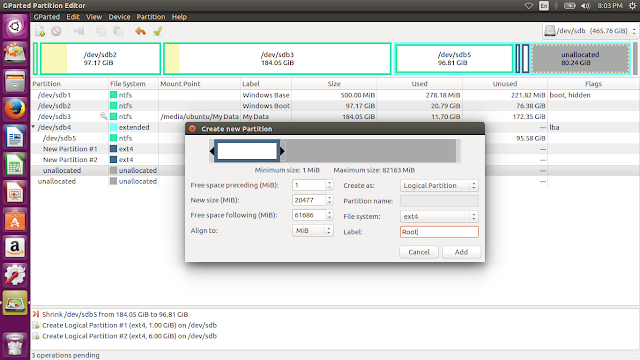
Task: Click the Flags column header
Action: click(593, 84)
